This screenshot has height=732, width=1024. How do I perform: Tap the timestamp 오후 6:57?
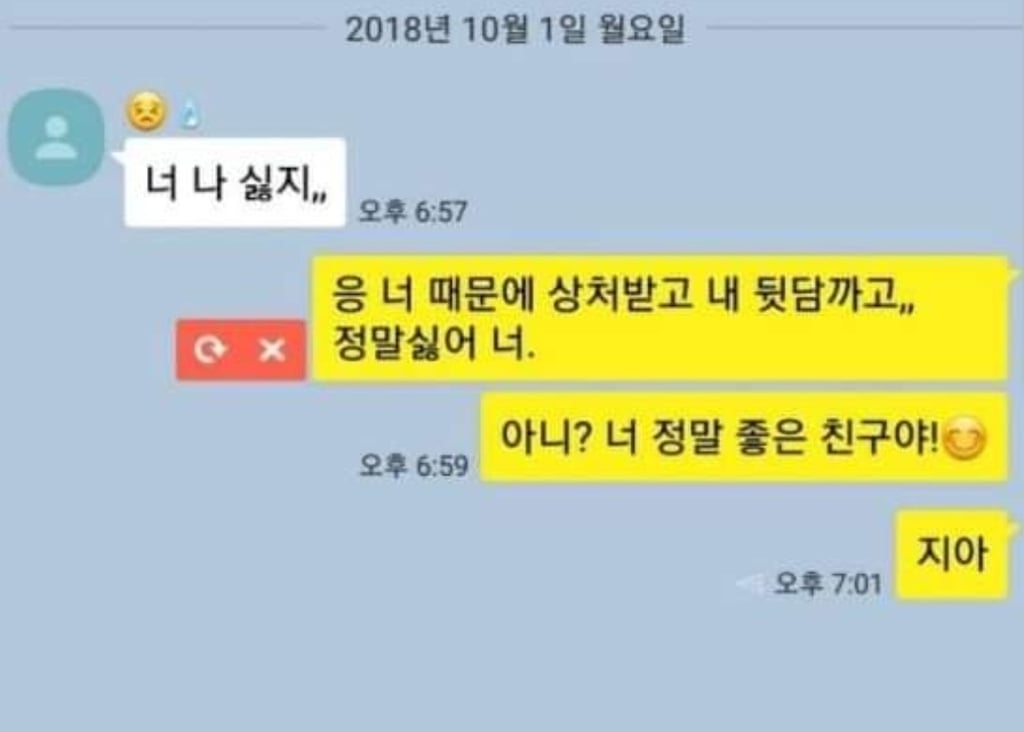pos(413,212)
